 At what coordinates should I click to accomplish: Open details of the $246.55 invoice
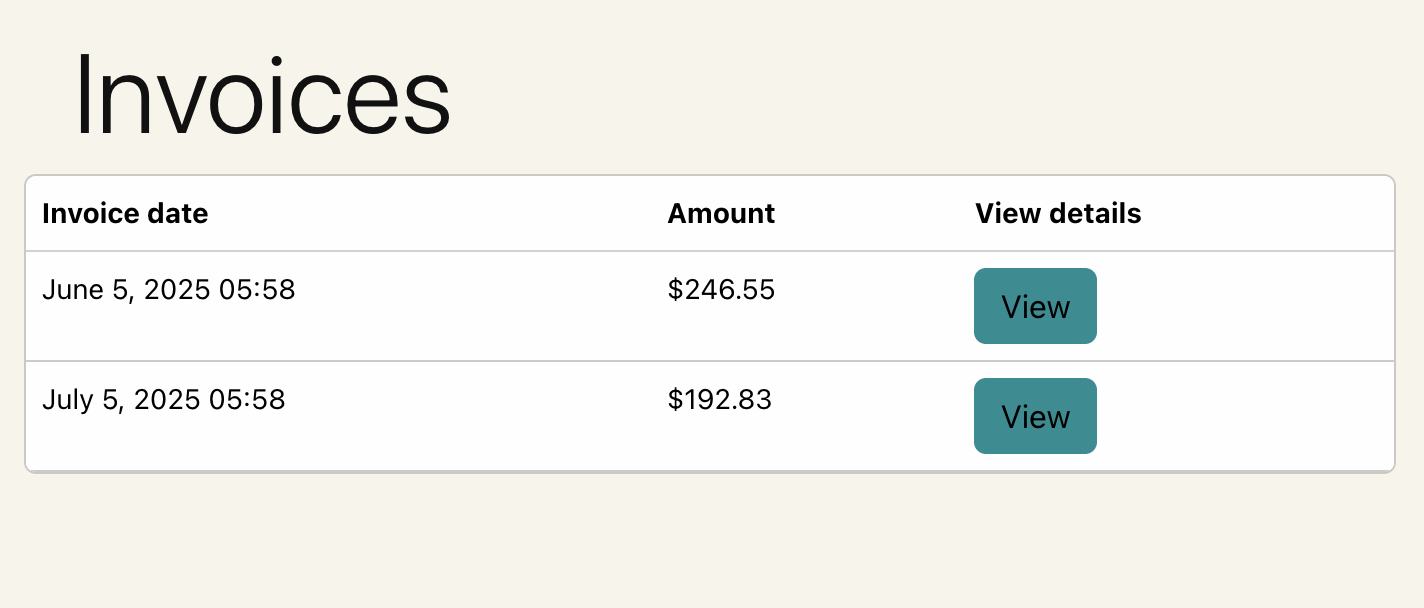point(1035,306)
